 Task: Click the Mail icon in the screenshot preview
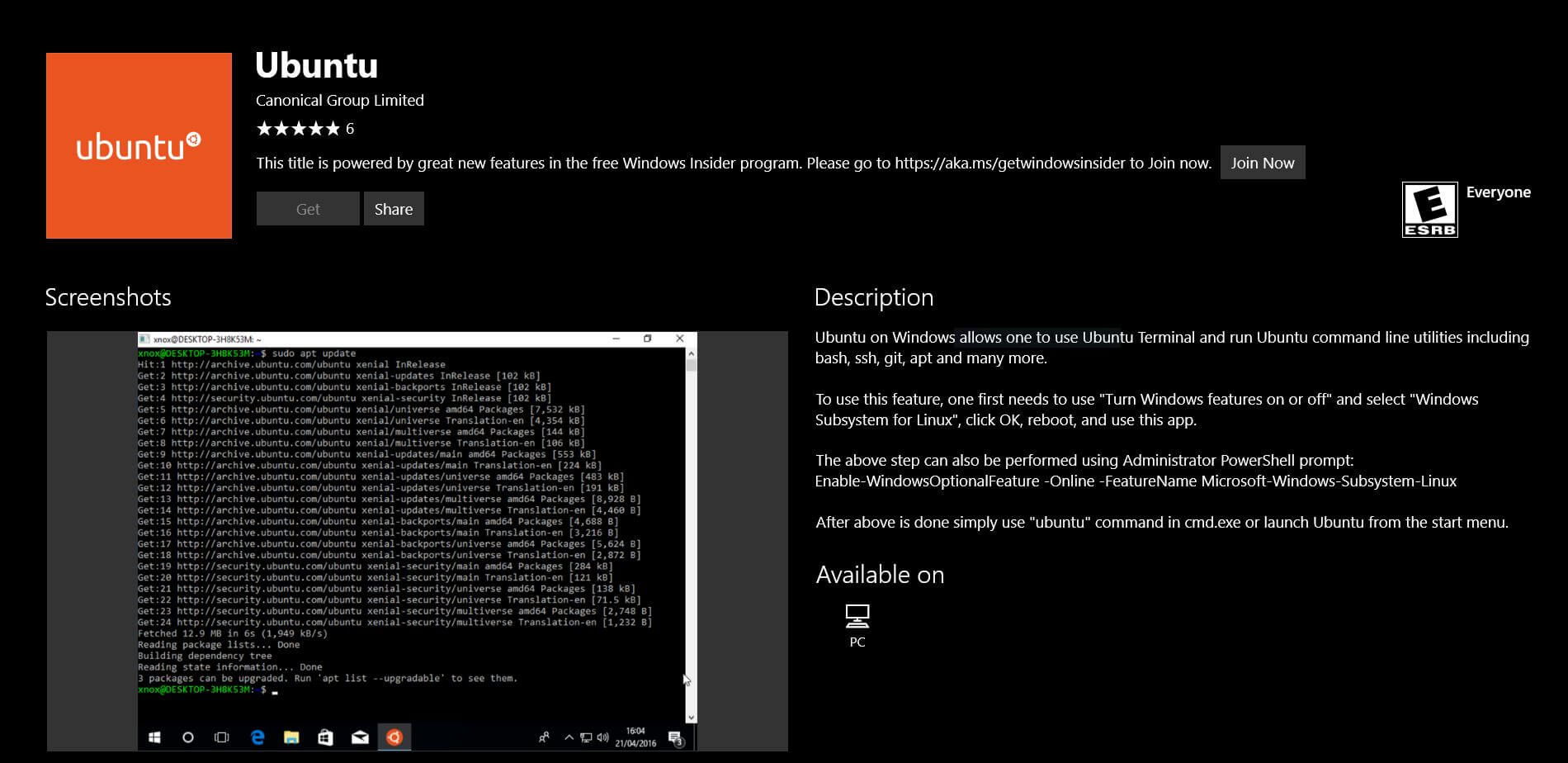coord(360,737)
